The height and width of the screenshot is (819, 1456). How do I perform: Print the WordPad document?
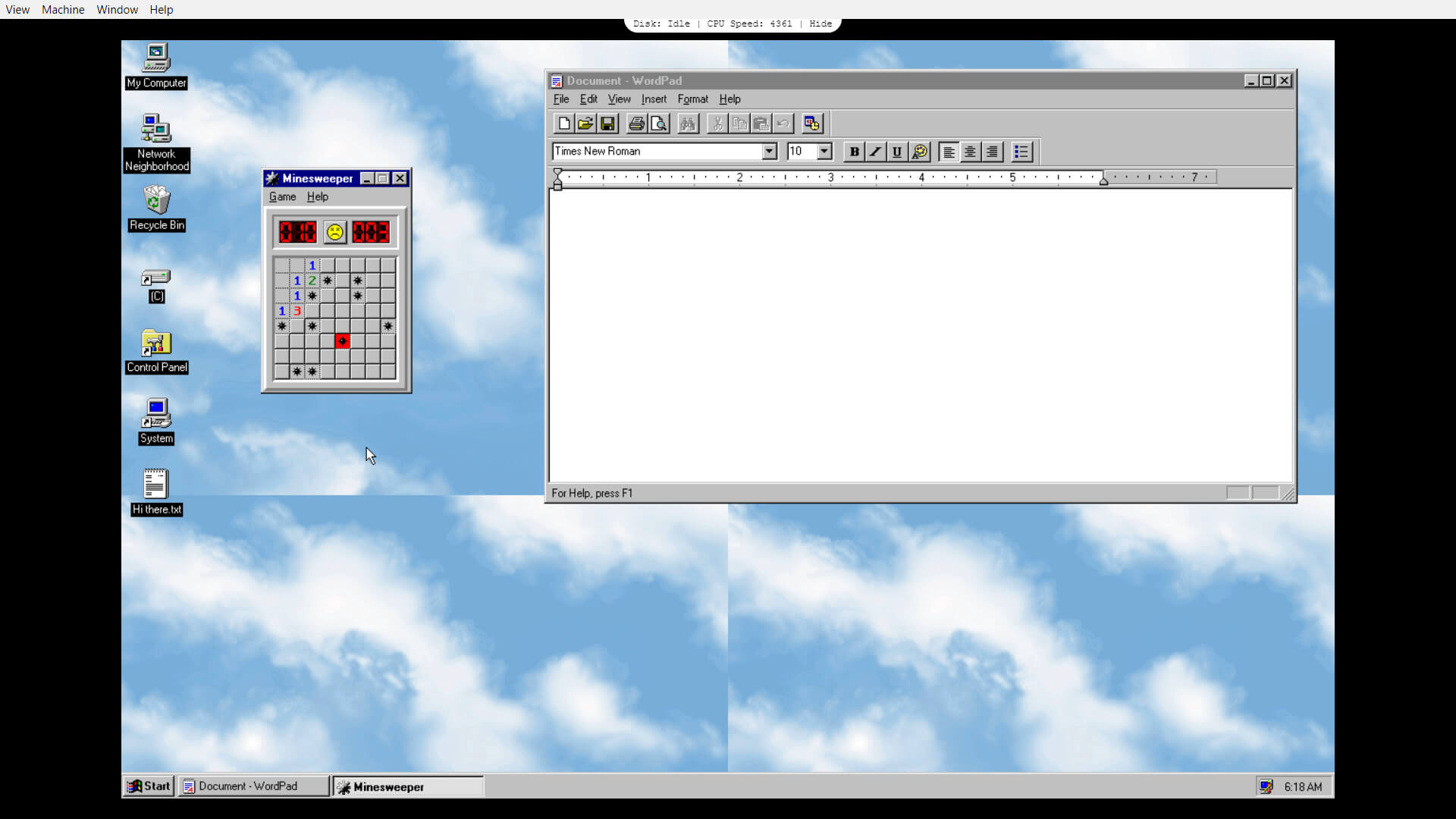point(637,124)
